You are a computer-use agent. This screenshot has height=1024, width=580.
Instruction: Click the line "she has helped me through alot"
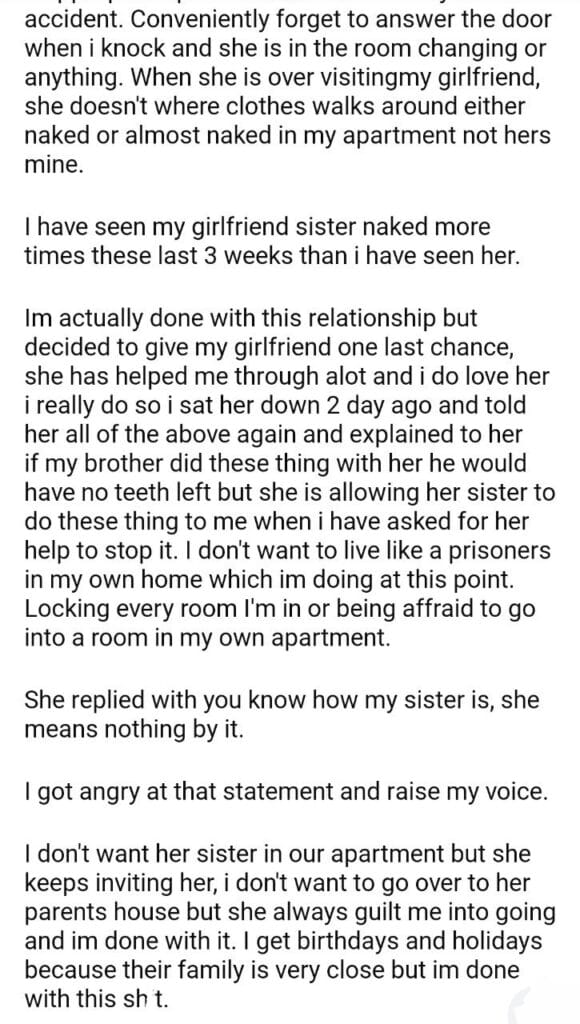tap(287, 376)
